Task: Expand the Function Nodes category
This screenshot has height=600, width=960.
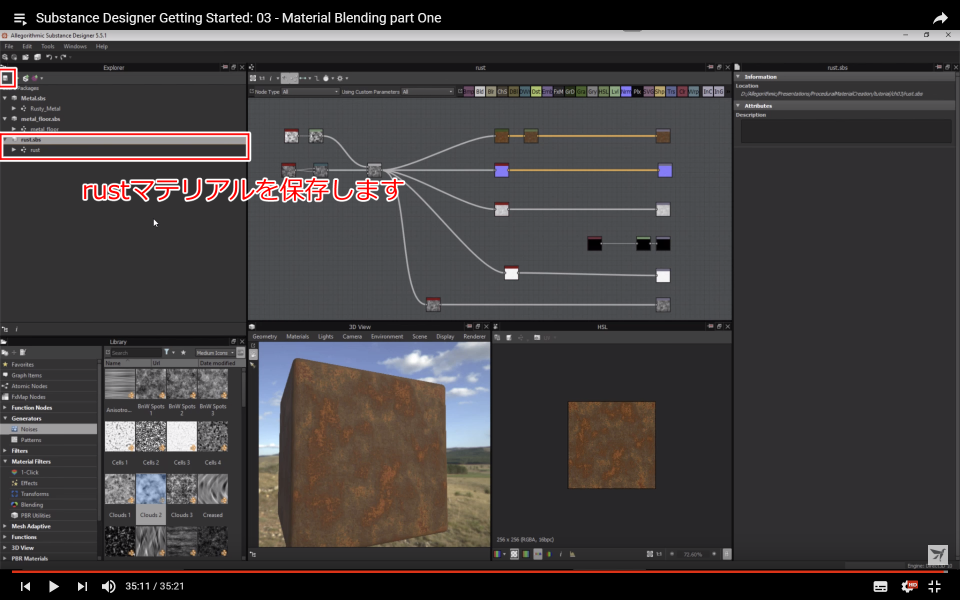Action: click(5, 408)
